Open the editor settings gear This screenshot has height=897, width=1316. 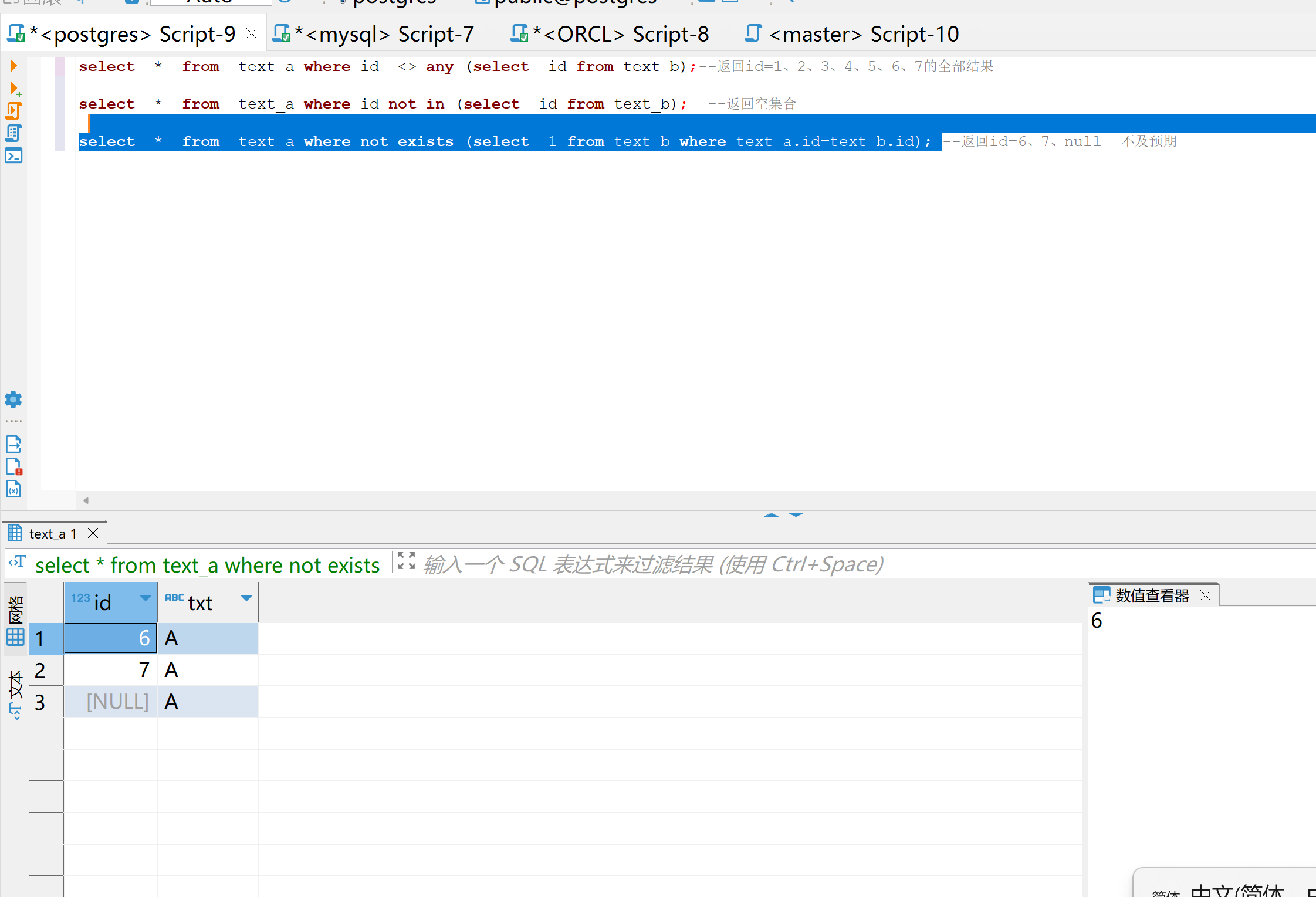tap(13, 400)
